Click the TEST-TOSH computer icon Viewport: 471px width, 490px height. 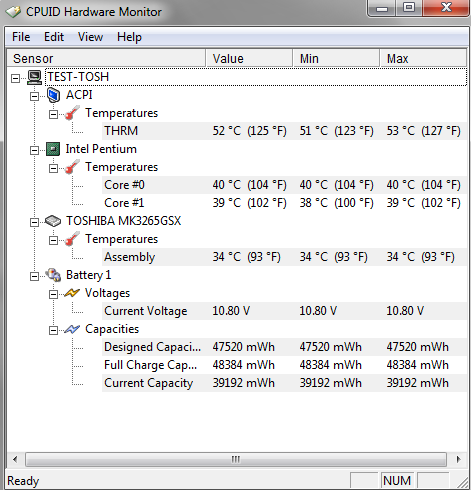click(x=34, y=77)
